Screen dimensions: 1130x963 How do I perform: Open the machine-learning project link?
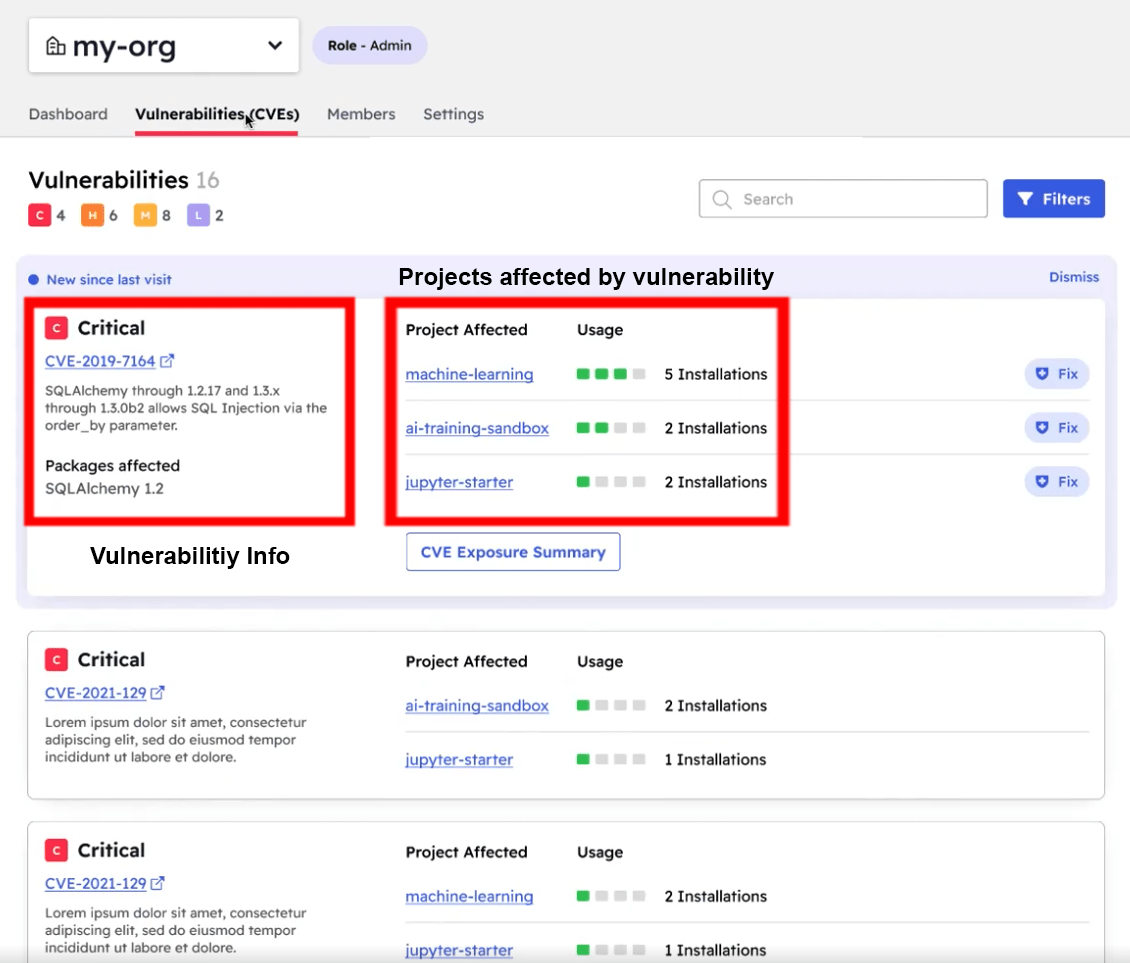469,374
